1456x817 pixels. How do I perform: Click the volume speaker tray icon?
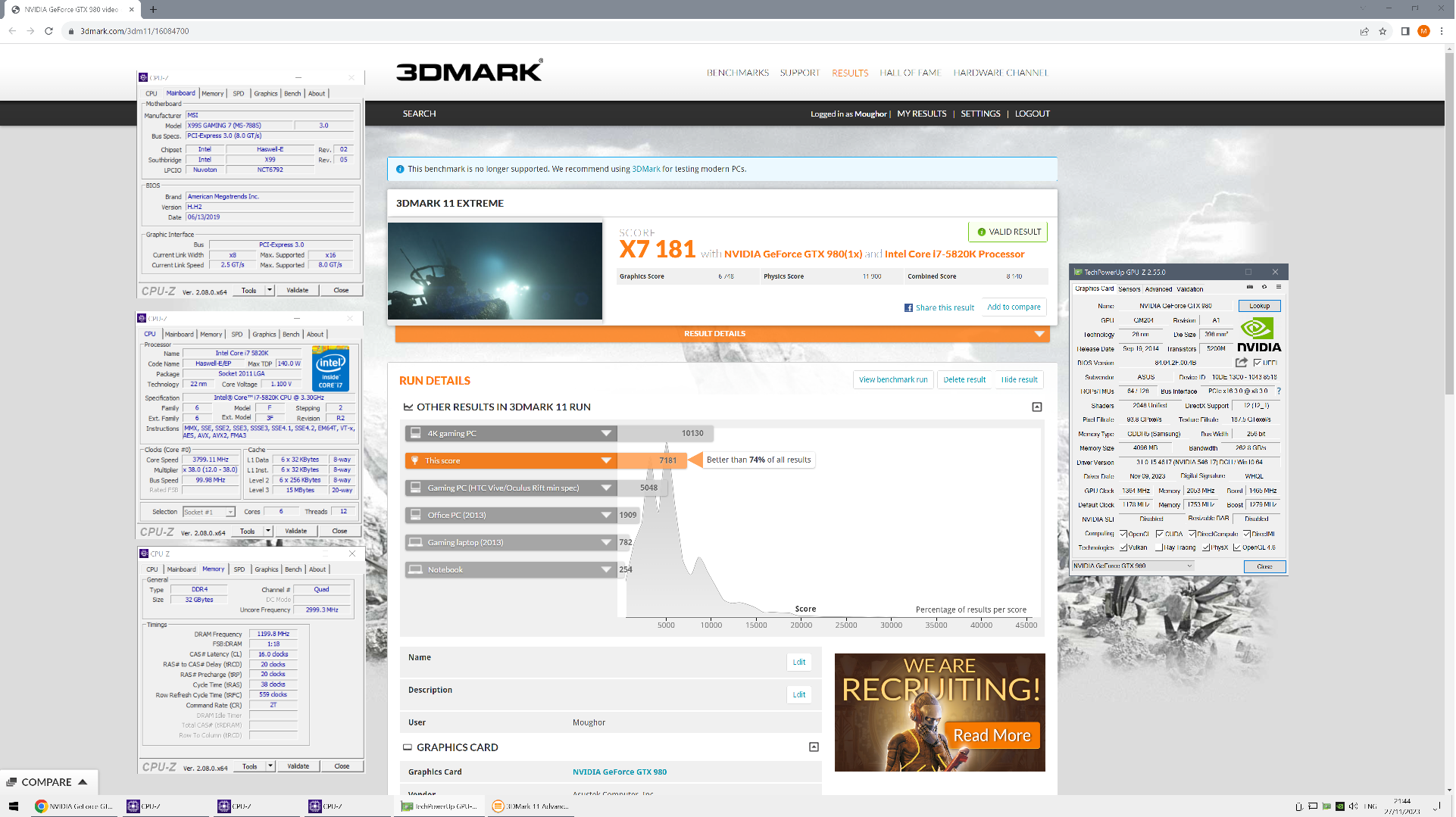[1353, 806]
